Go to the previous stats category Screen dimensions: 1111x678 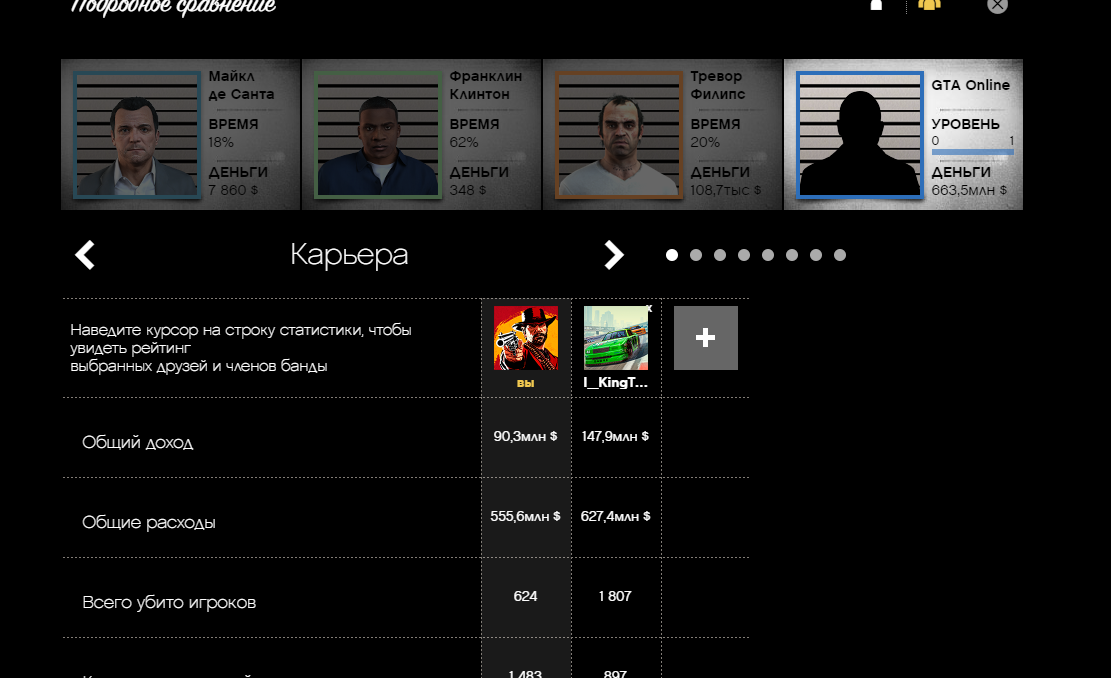(85, 255)
